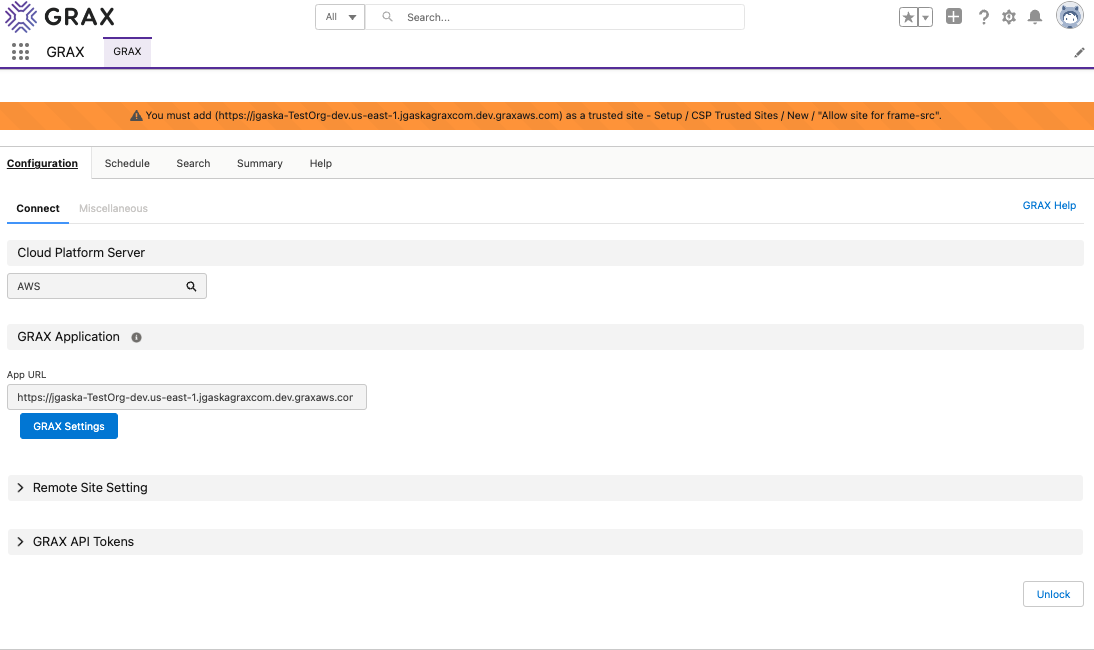Click the App URL label
Viewport: 1094px width, 650px height.
tap(27, 375)
